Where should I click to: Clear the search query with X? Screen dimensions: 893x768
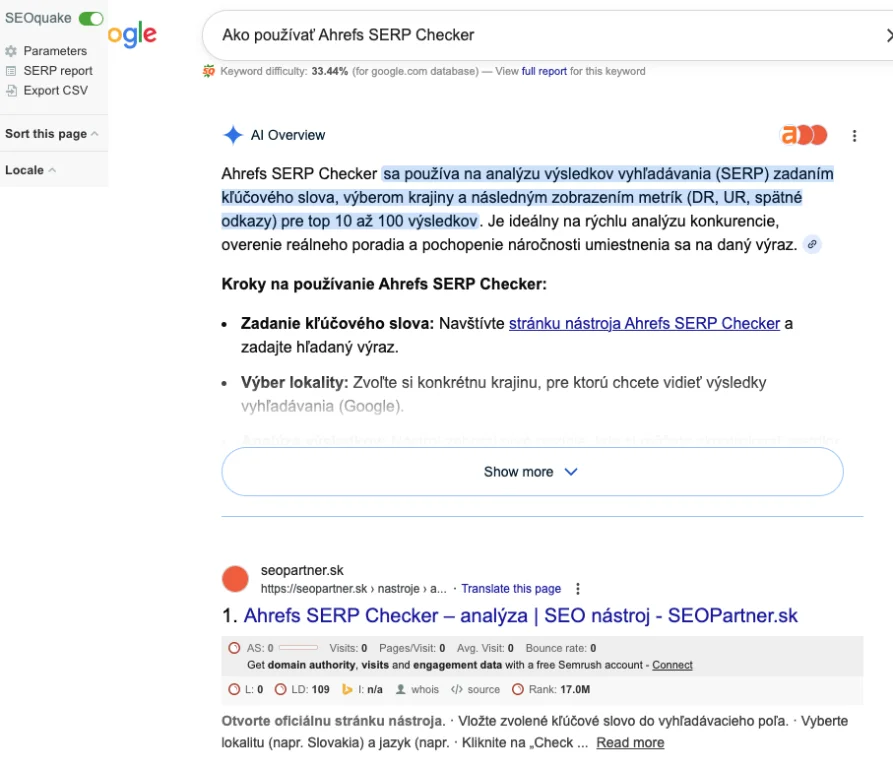click(889, 35)
